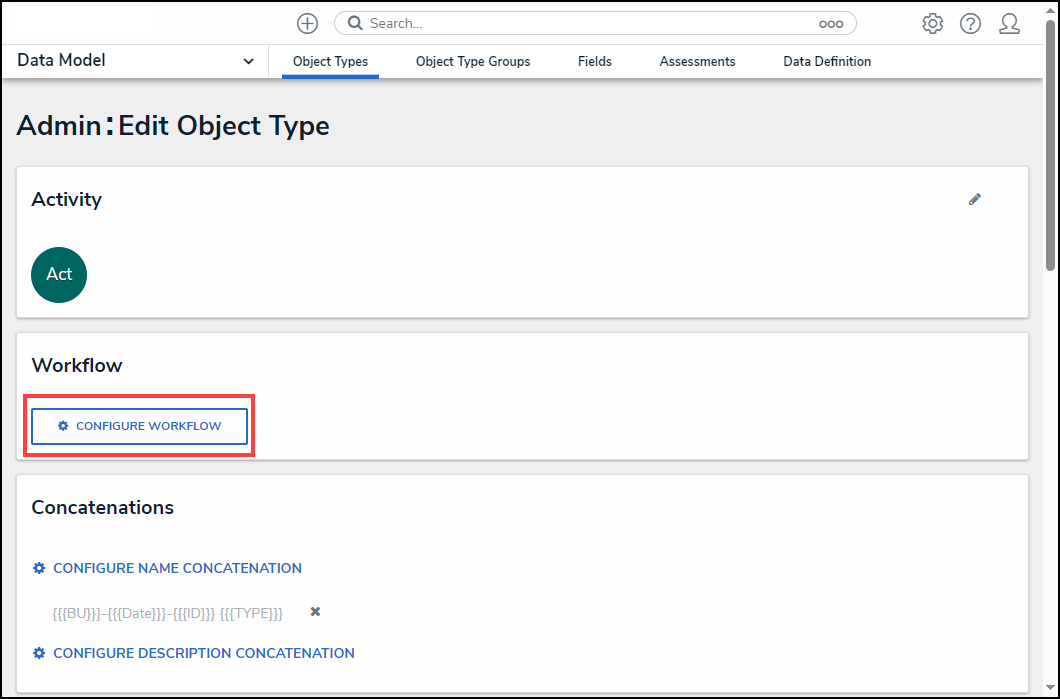Open the admin settings gear icon
This screenshot has width=1060, height=699.
coord(932,23)
